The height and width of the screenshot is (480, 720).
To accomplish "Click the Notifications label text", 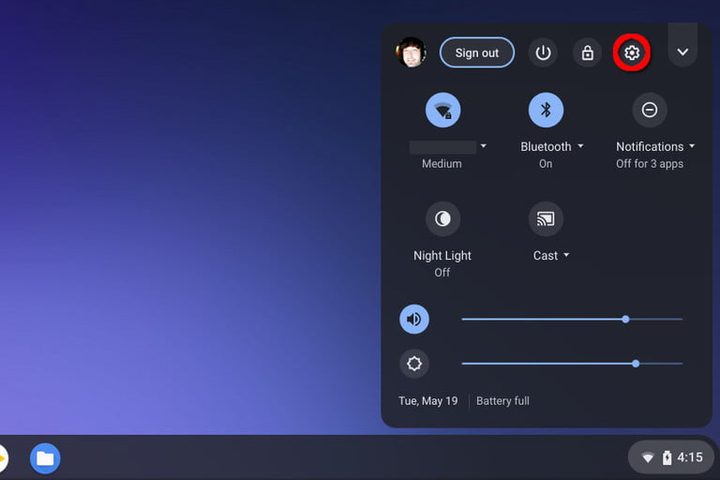I will point(650,147).
